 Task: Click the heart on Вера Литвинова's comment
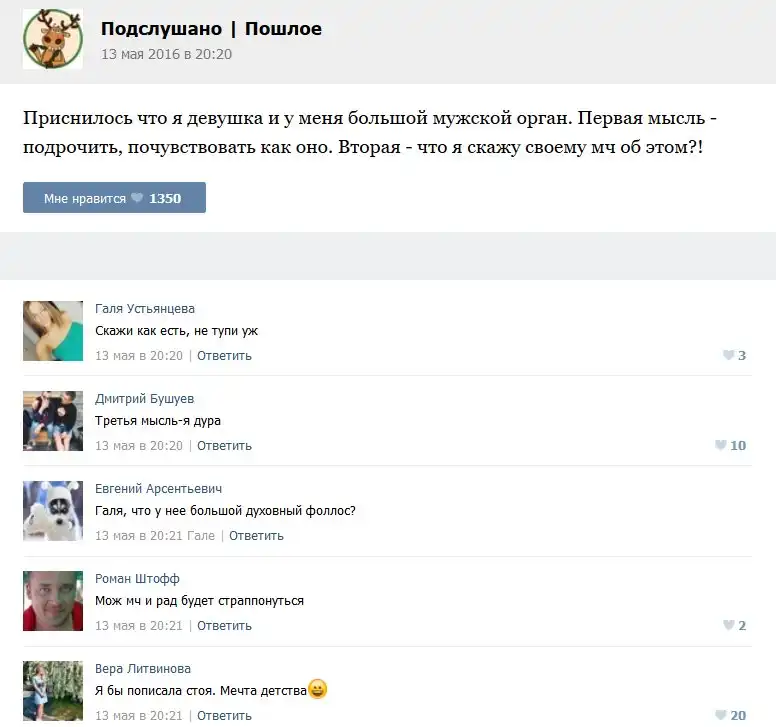click(720, 715)
